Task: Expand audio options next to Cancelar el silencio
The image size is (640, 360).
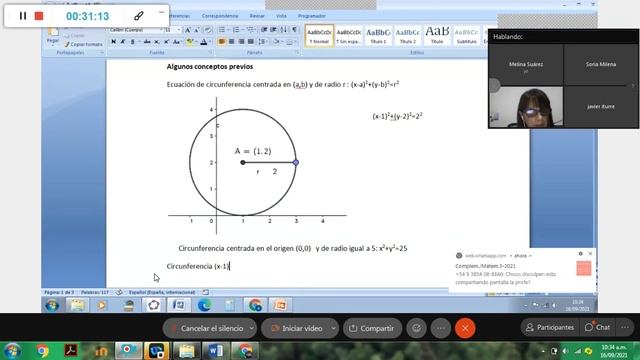Action: pyautogui.click(x=252, y=328)
